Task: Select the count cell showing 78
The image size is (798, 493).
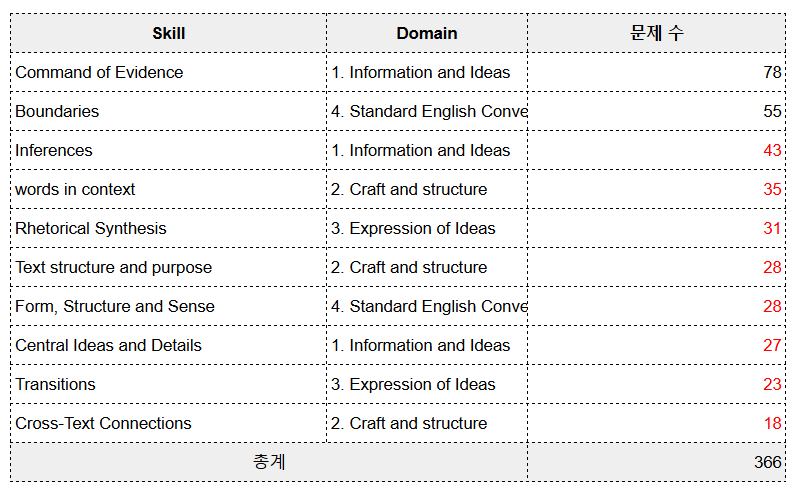Action: coord(657,72)
